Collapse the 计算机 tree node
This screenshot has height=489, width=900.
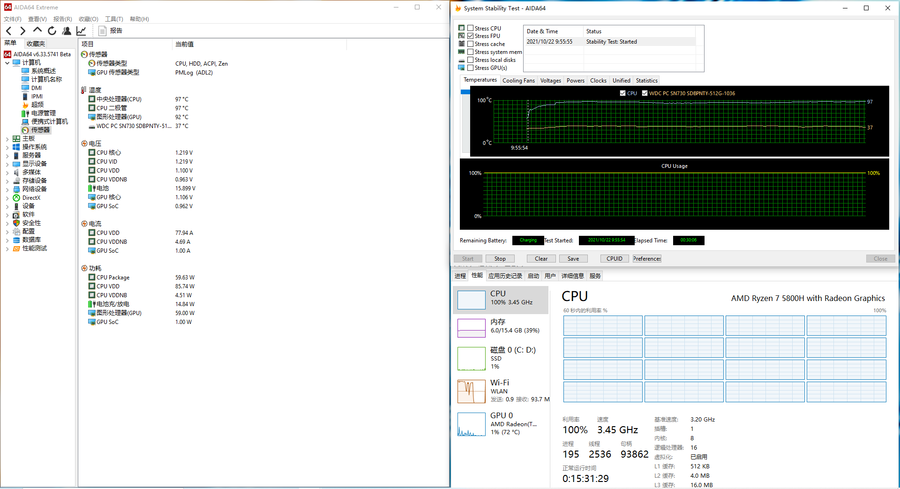[7, 63]
